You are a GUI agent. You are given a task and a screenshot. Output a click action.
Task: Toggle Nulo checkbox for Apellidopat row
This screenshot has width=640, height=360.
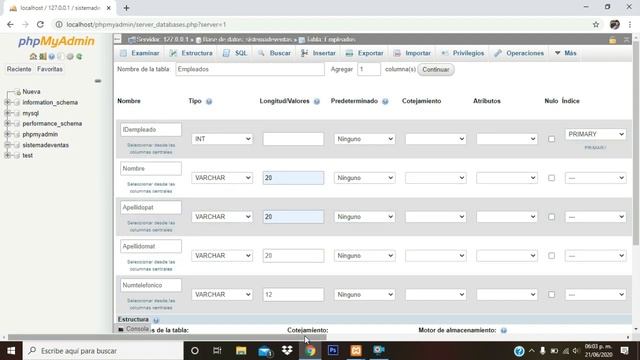click(x=551, y=217)
